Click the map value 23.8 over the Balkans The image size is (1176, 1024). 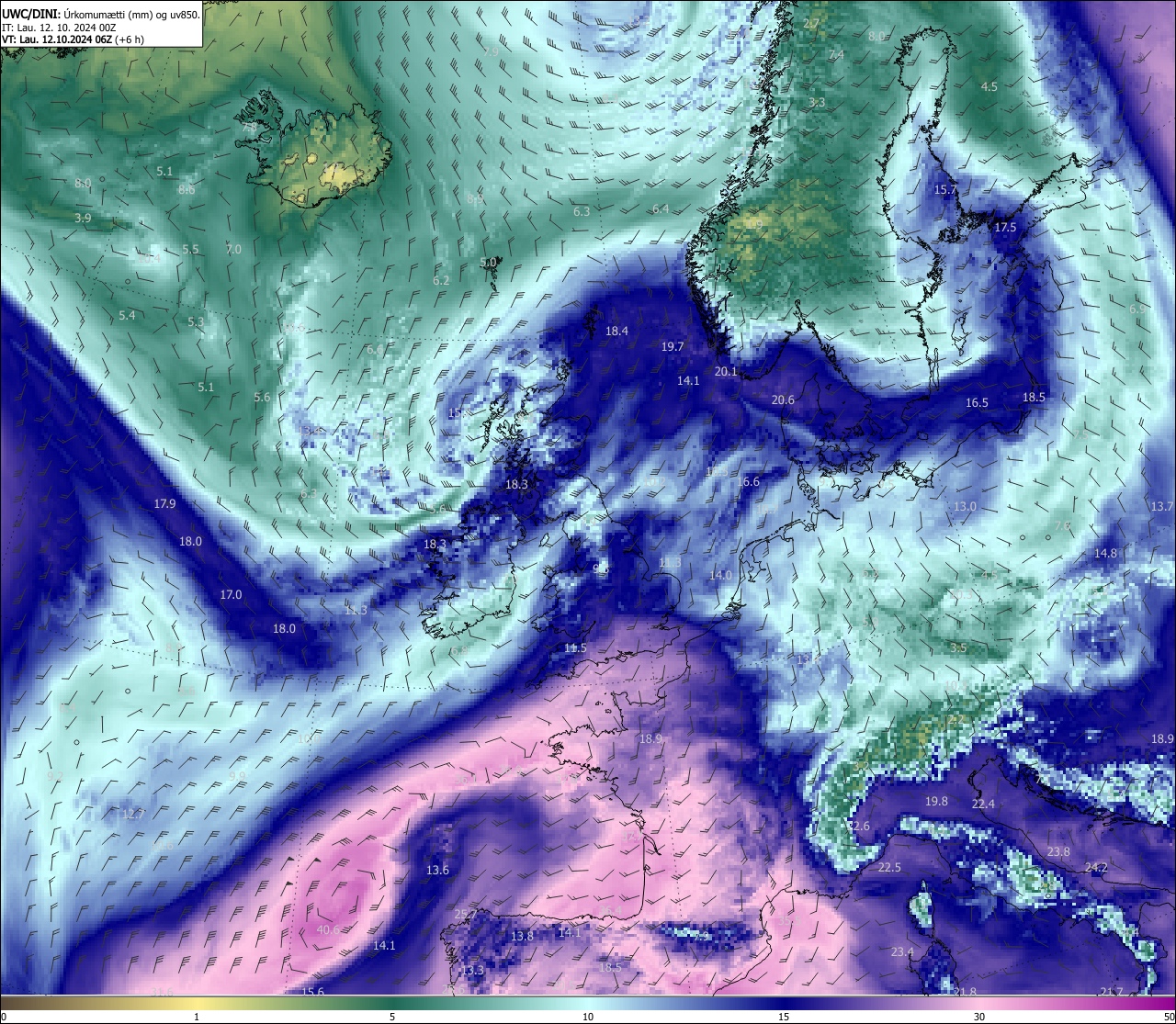pyautogui.click(x=1058, y=851)
